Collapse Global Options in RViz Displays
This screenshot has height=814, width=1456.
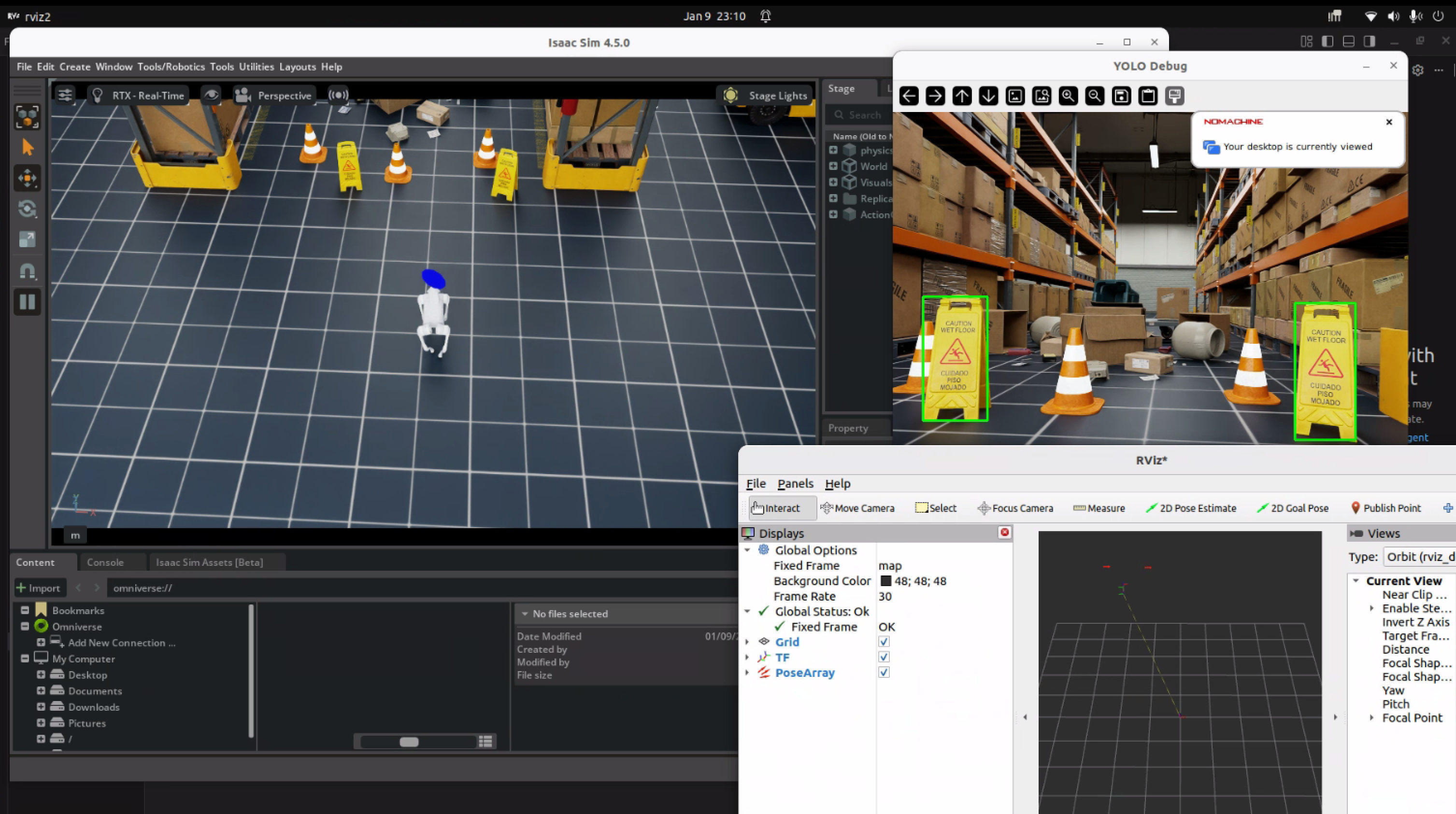point(747,550)
